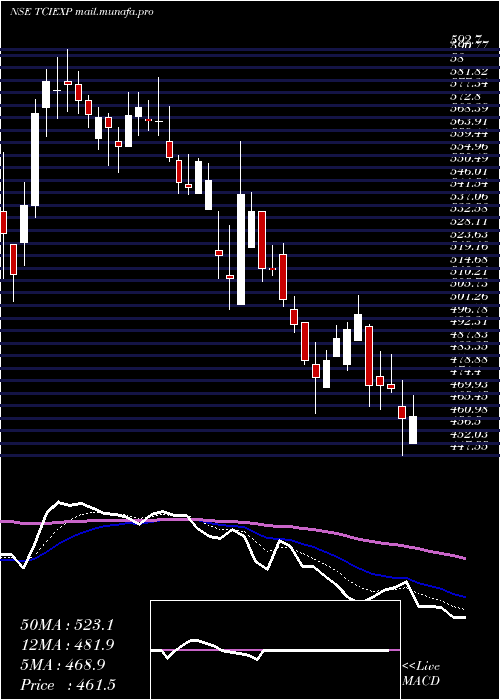Click the Price : 461.5 readout

68,685
